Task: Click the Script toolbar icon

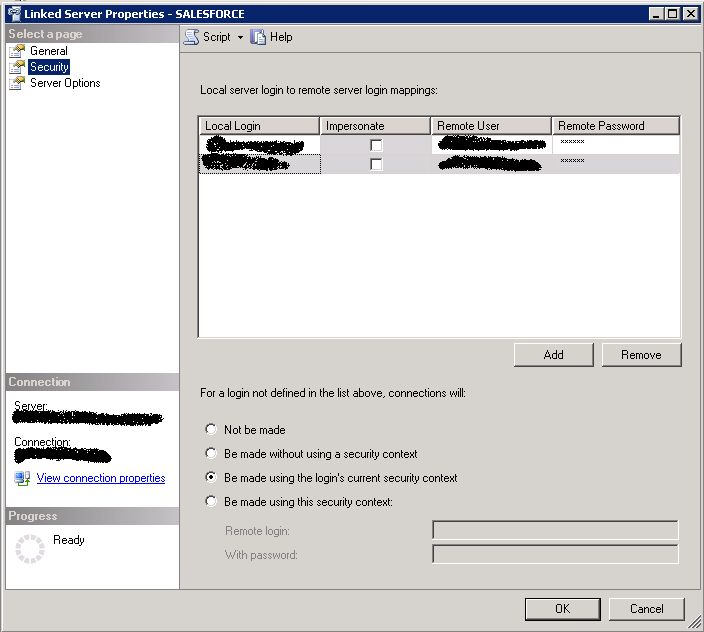Action: pos(191,37)
